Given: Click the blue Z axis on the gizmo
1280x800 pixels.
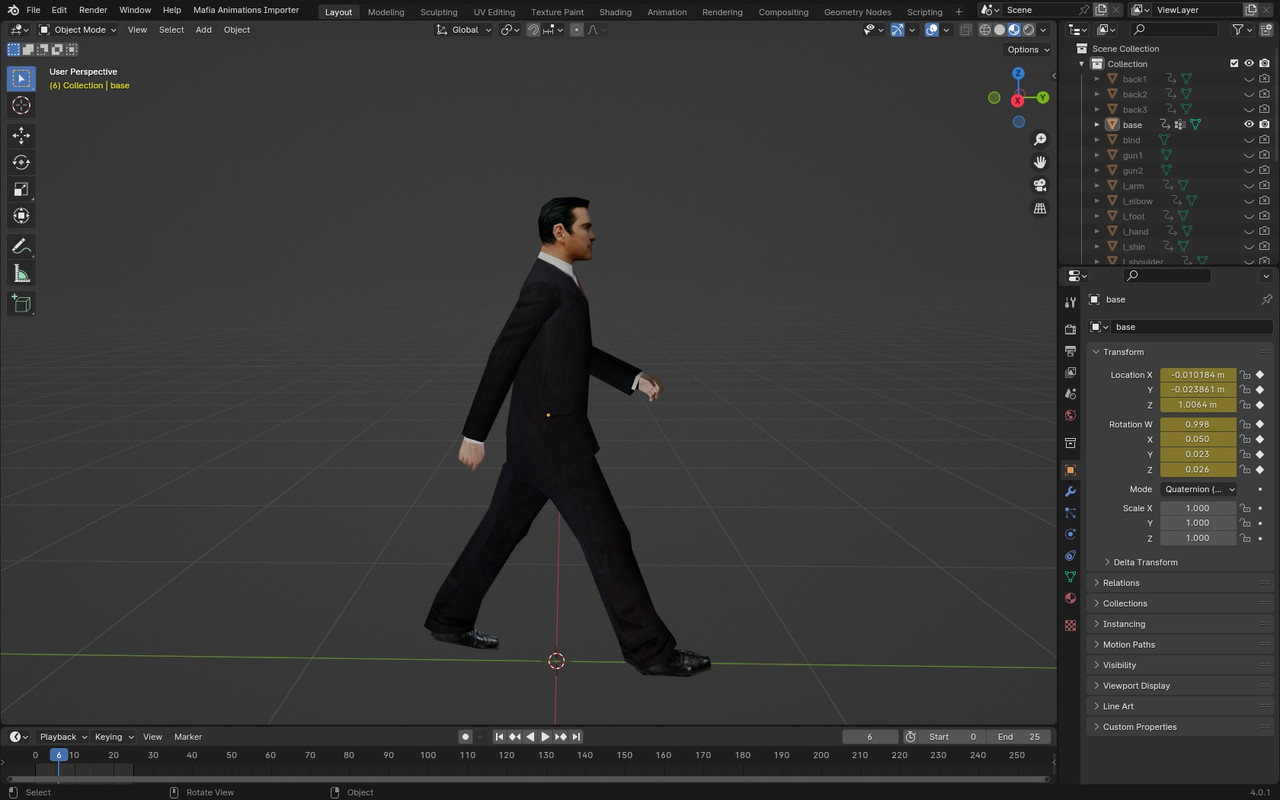Looking at the screenshot, I should [1018, 74].
